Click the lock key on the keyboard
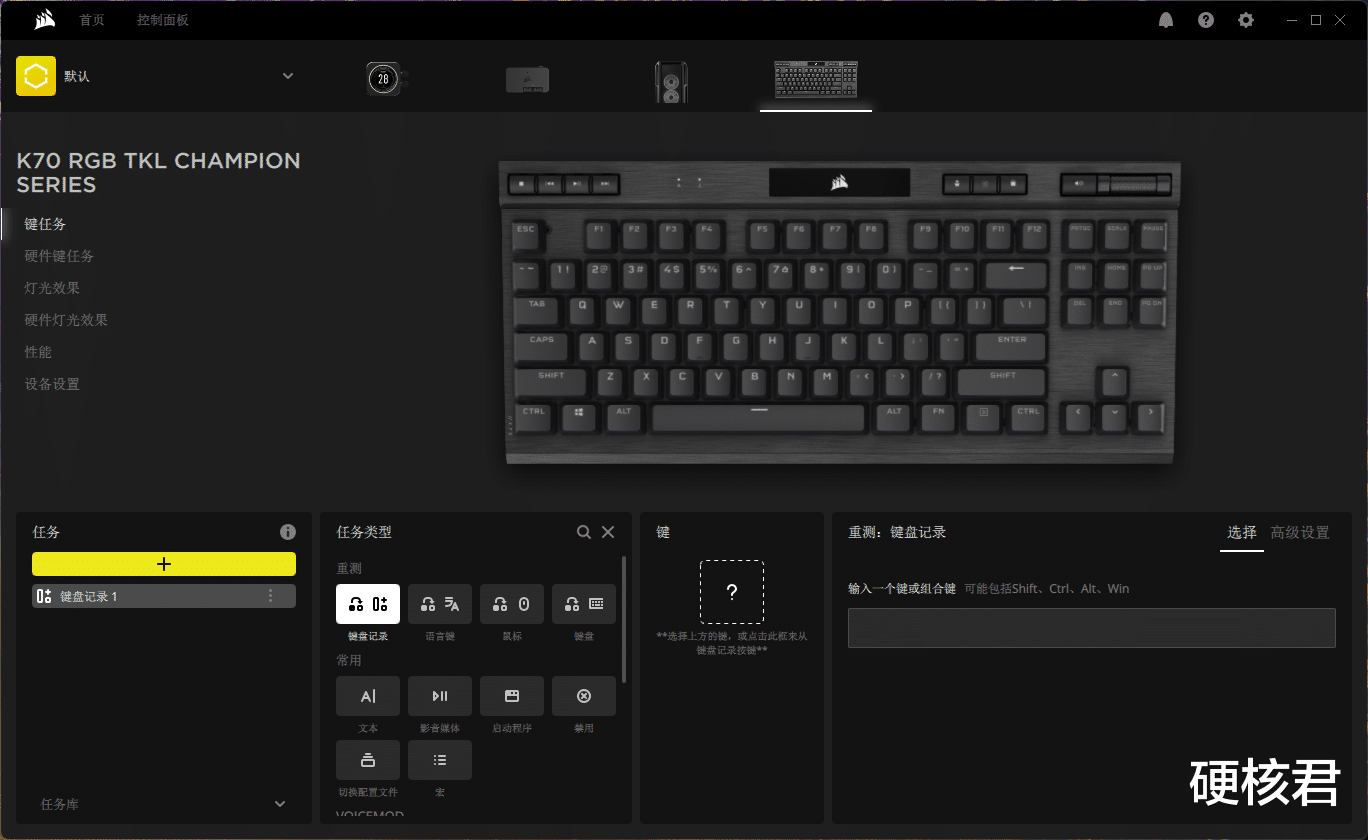The width and height of the screenshot is (1368, 840). (x=1012, y=184)
